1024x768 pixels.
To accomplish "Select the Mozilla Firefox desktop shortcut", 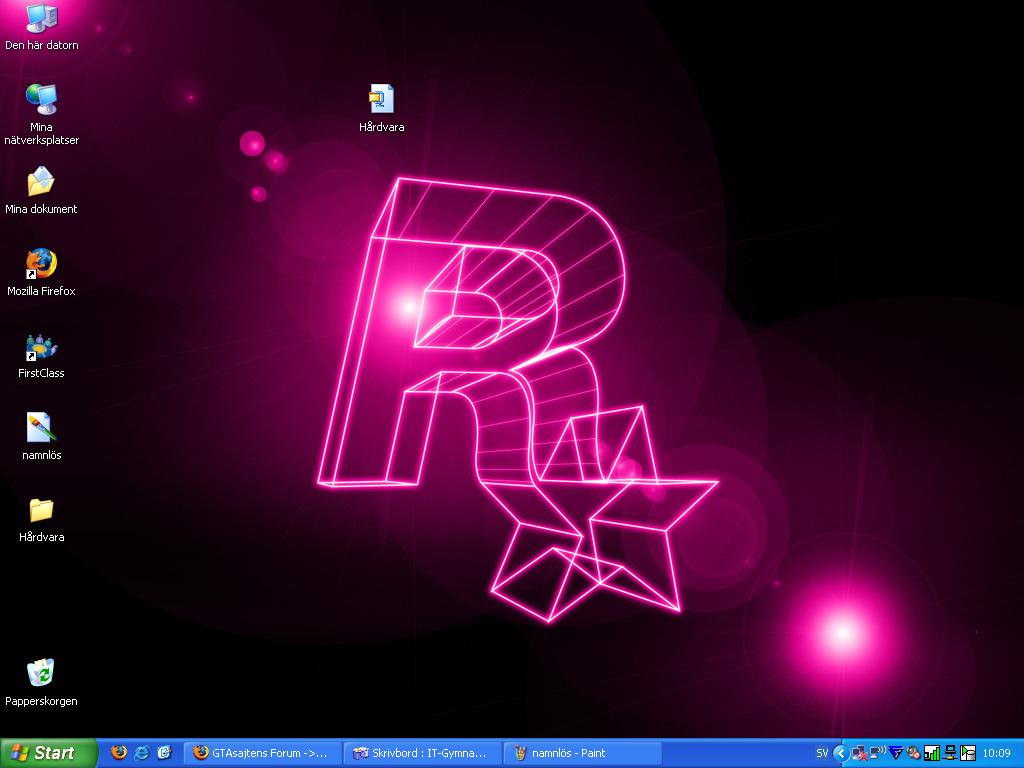I will (41, 264).
